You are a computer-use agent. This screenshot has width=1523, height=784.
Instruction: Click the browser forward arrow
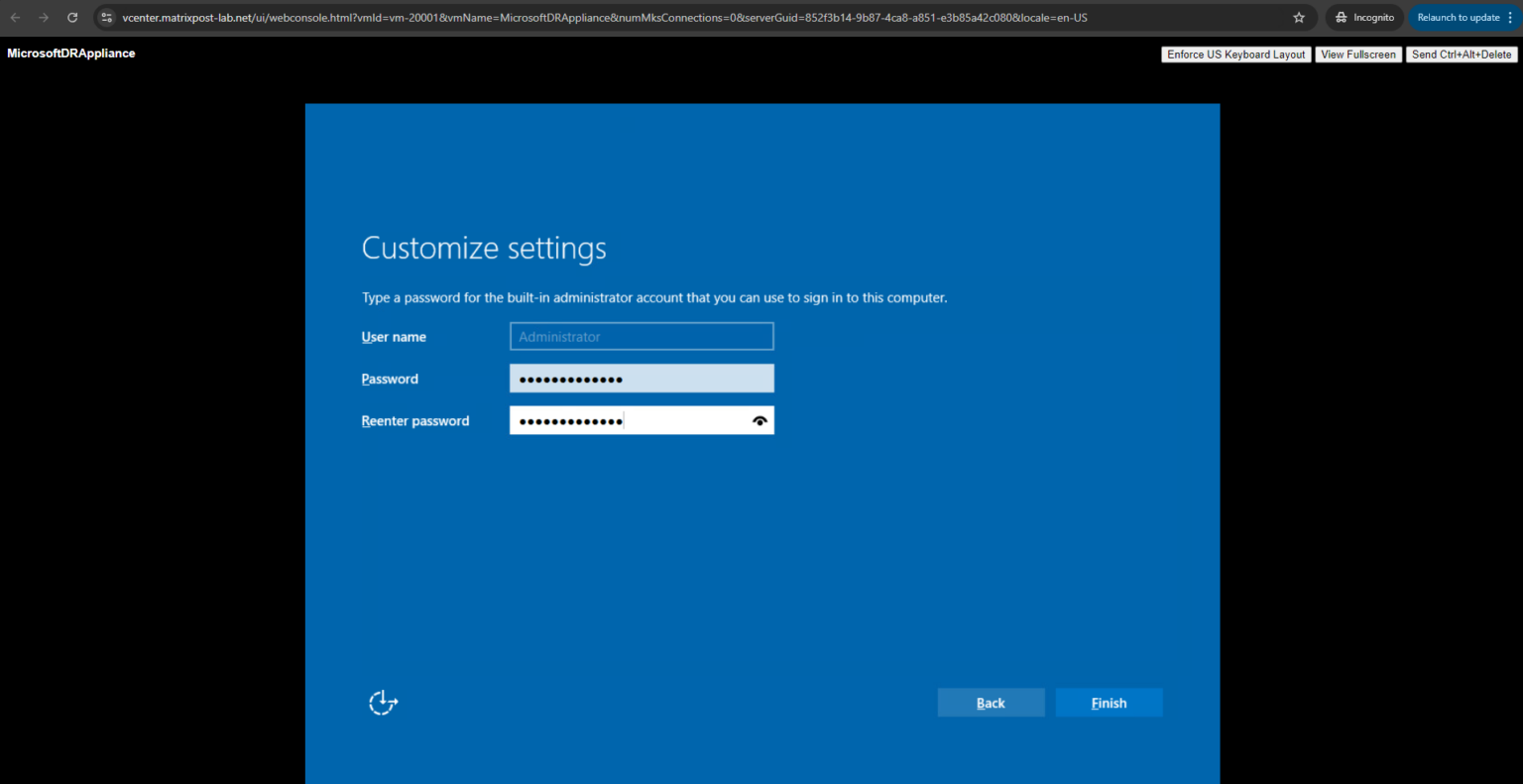[x=44, y=17]
